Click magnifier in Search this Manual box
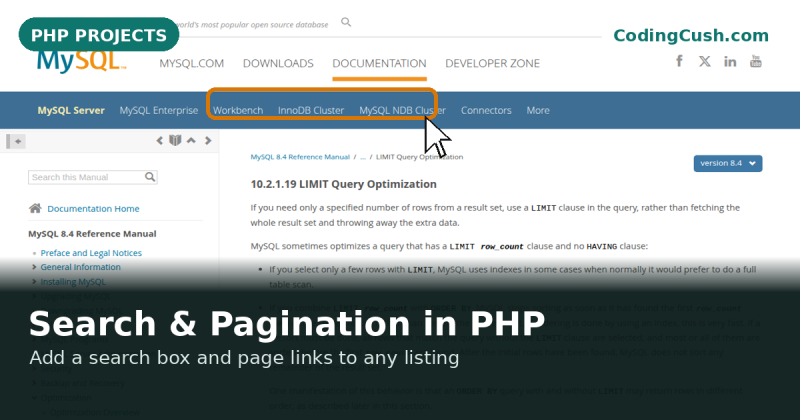Screen dimensions: 800x420 (149, 177)
